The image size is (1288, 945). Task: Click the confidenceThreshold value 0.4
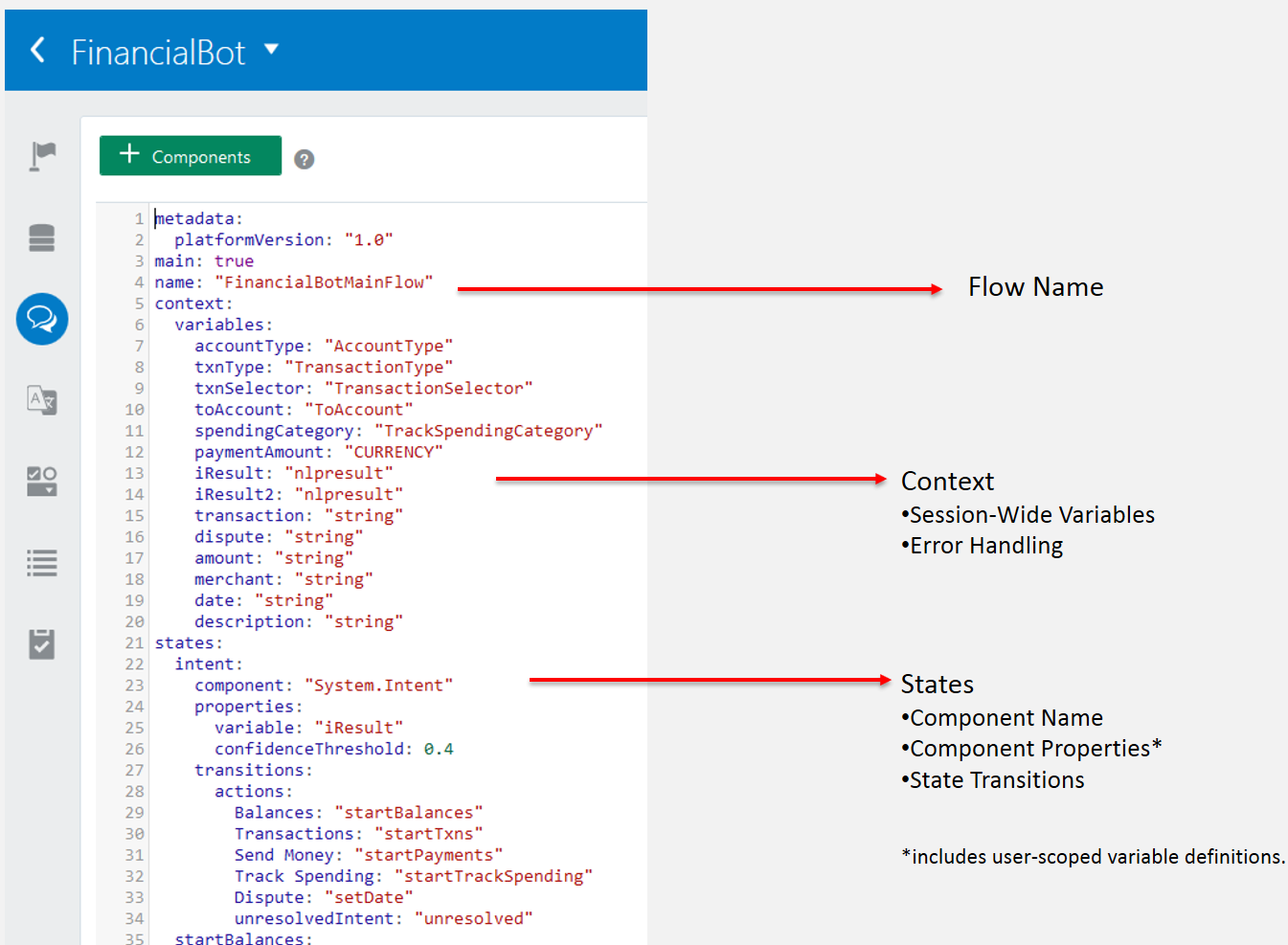(x=439, y=748)
